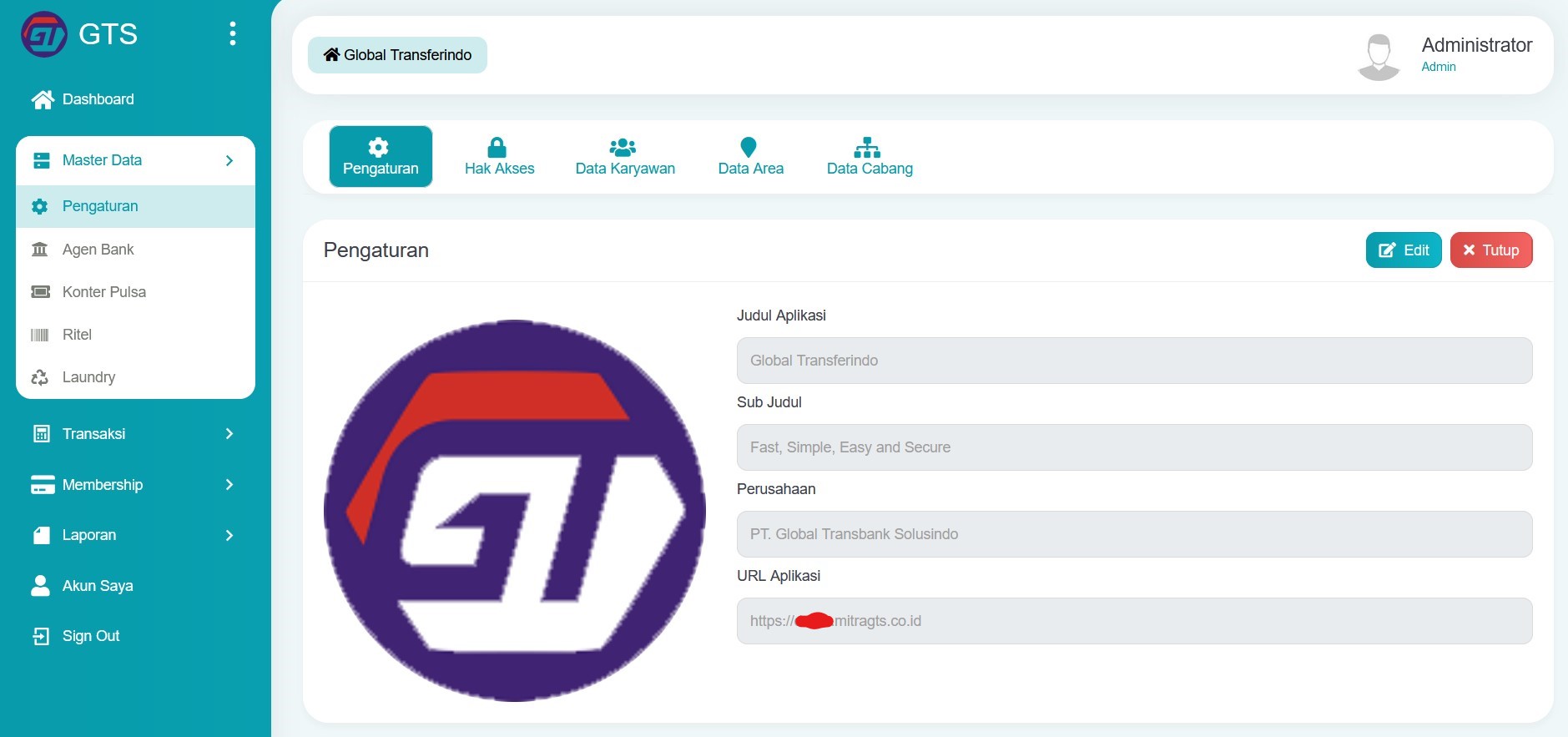Switch to the Data Karyawan tab label
The height and width of the screenshot is (737, 1568).
click(625, 169)
